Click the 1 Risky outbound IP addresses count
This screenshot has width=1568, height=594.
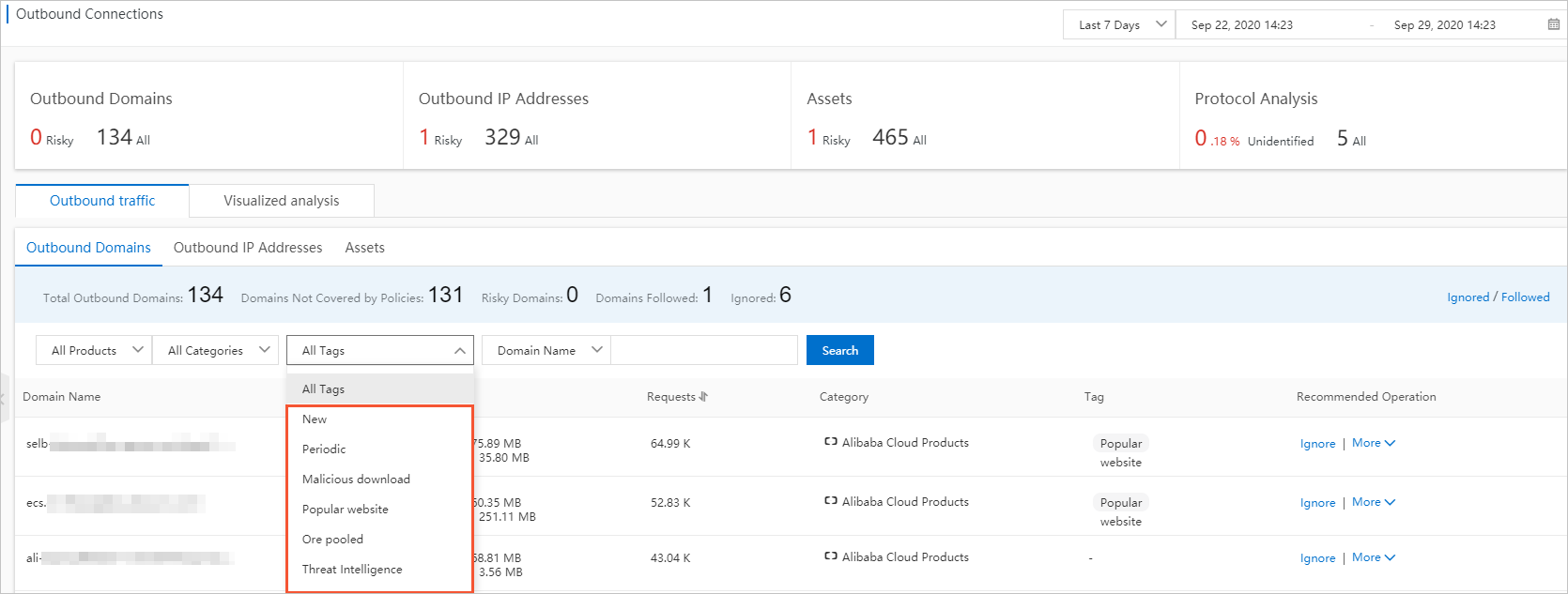(440, 138)
